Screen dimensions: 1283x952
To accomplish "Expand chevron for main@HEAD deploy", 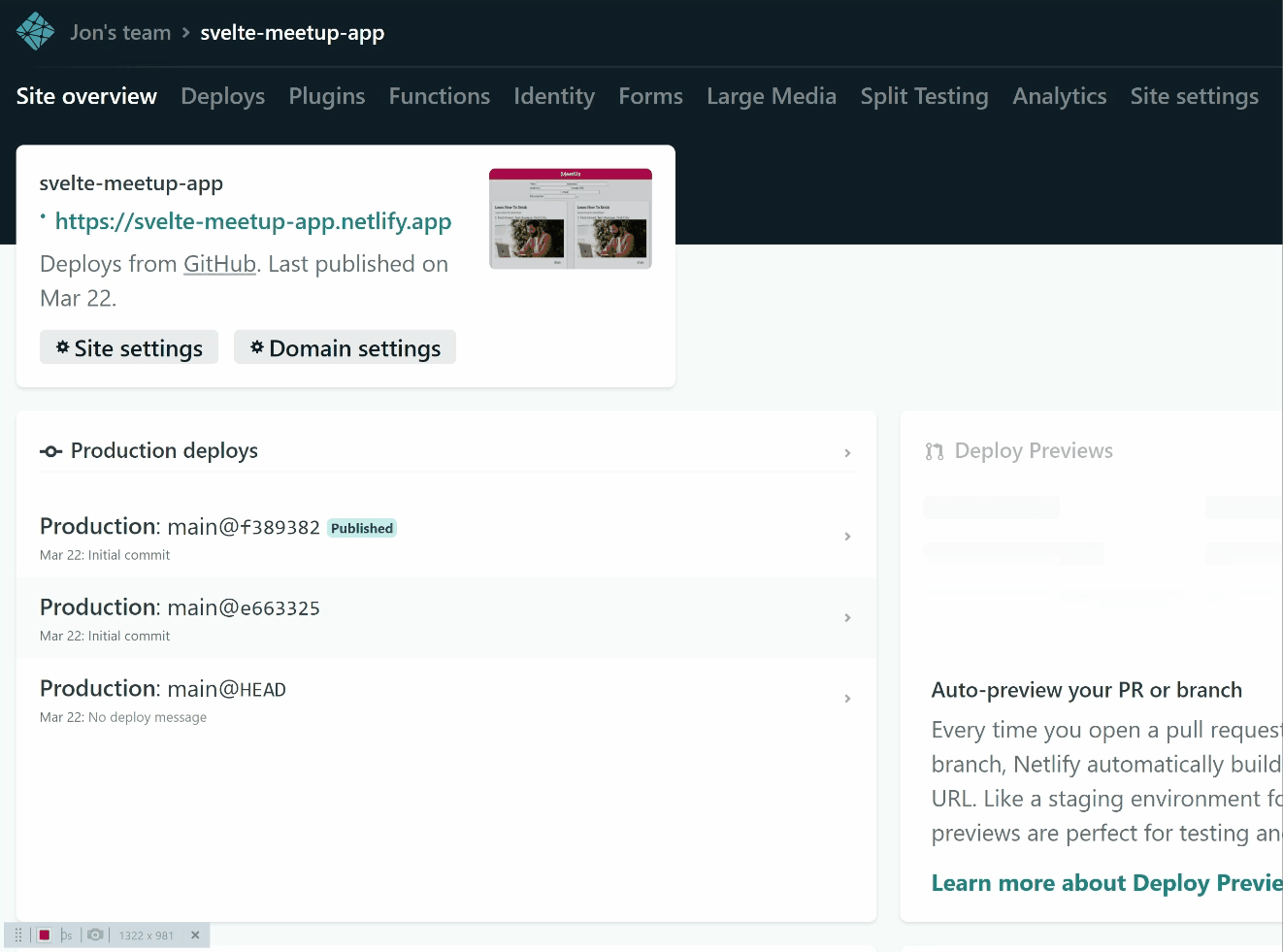I will click(x=847, y=699).
